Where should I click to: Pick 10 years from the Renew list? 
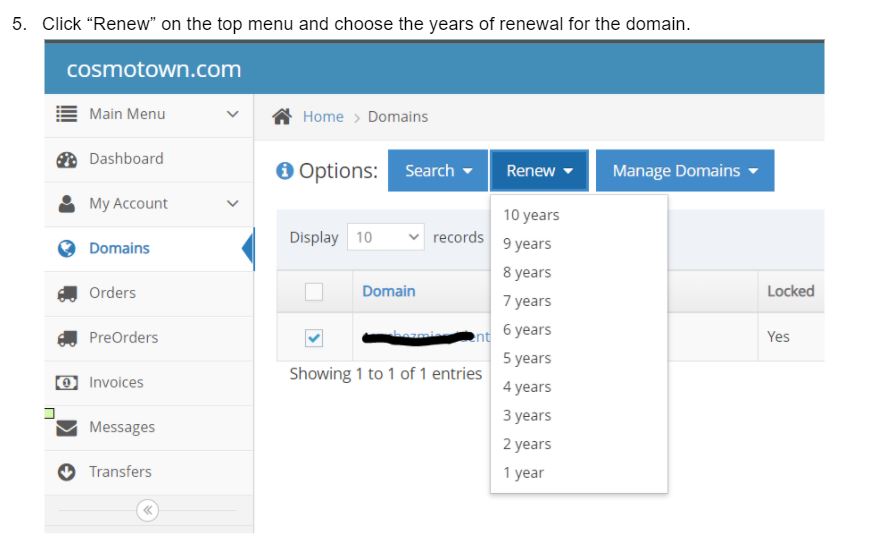click(531, 215)
